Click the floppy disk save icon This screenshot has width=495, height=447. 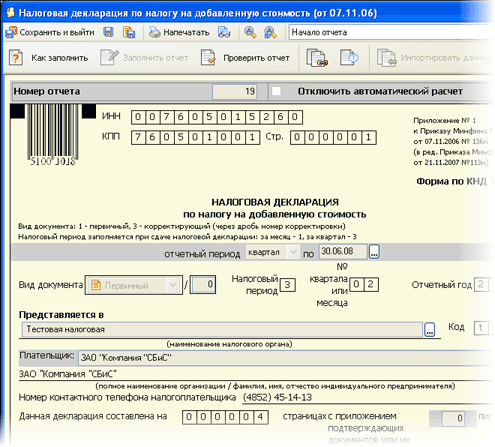pyautogui.click(x=108, y=32)
